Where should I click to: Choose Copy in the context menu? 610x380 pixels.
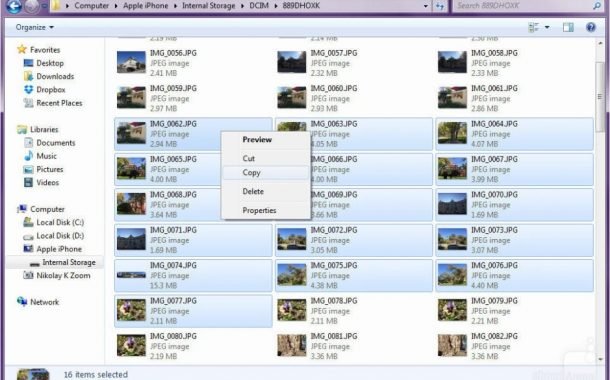266,173
